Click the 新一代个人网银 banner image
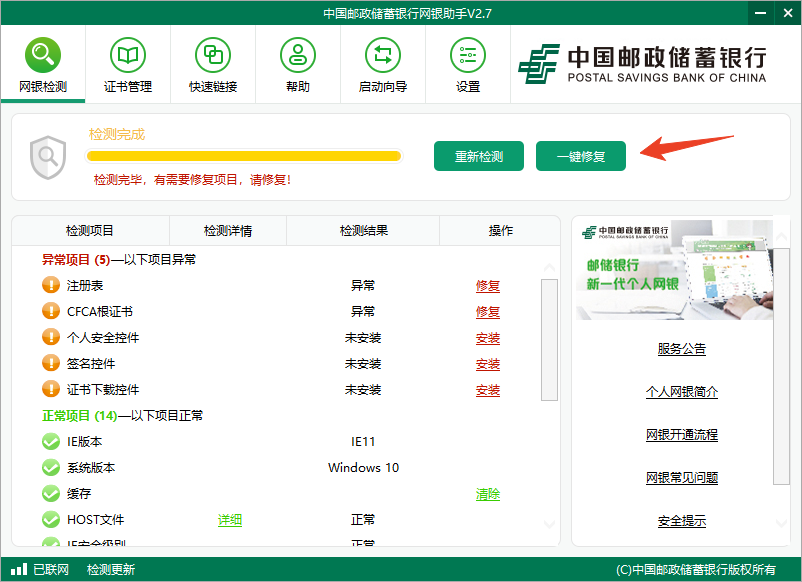Screen dimensions: 802x582 point(674,270)
